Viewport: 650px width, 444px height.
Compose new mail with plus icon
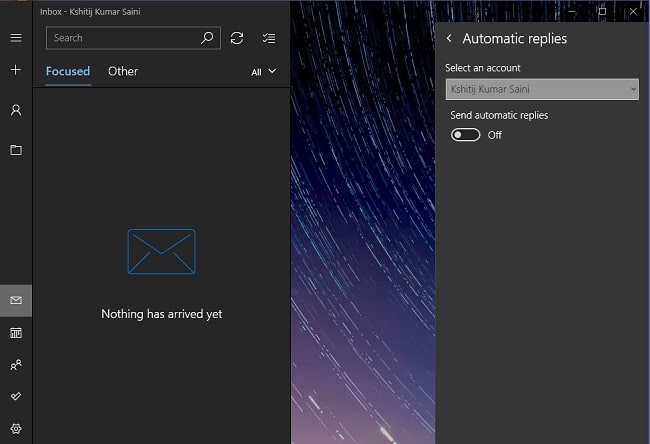coord(16,70)
